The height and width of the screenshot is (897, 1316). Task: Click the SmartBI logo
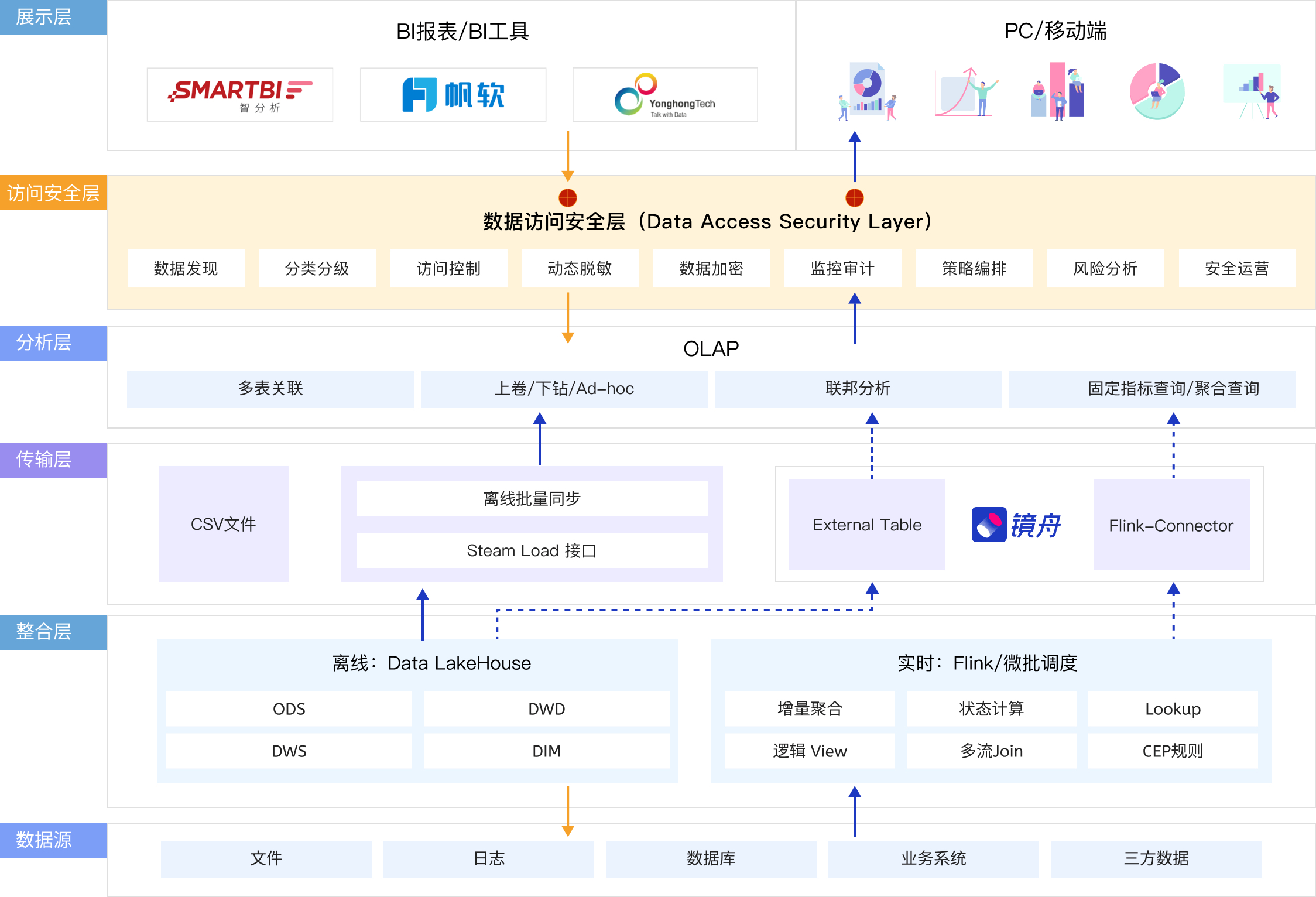pos(240,94)
